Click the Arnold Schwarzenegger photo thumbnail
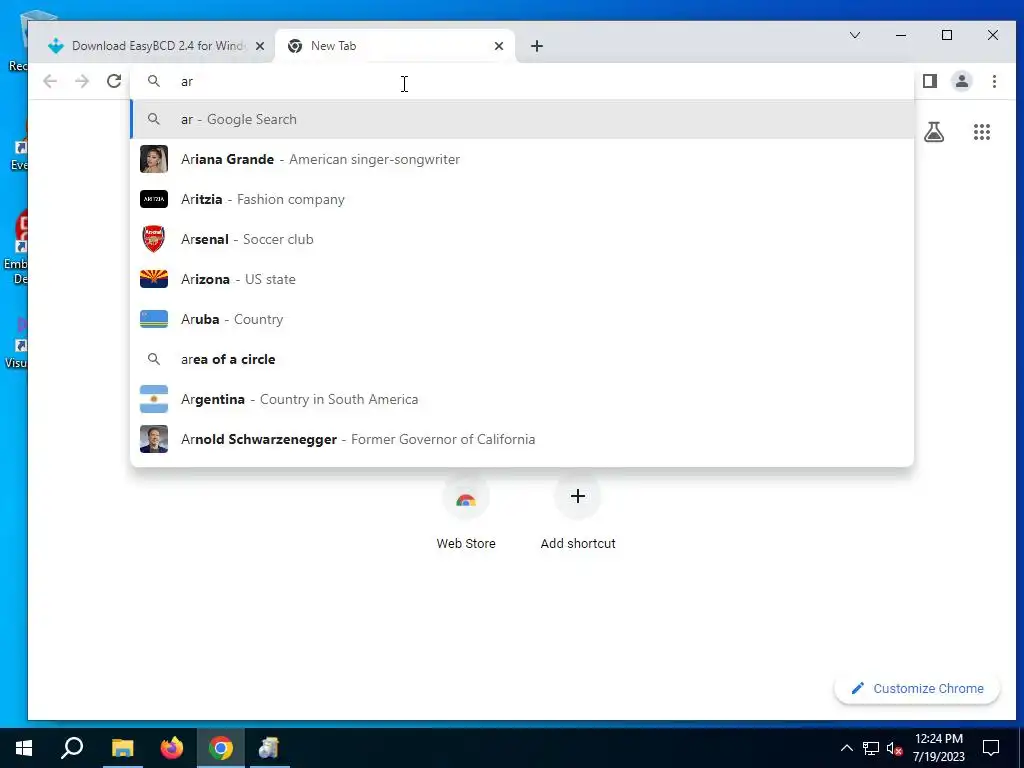Image resolution: width=1024 pixels, height=768 pixels. coord(154,439)
